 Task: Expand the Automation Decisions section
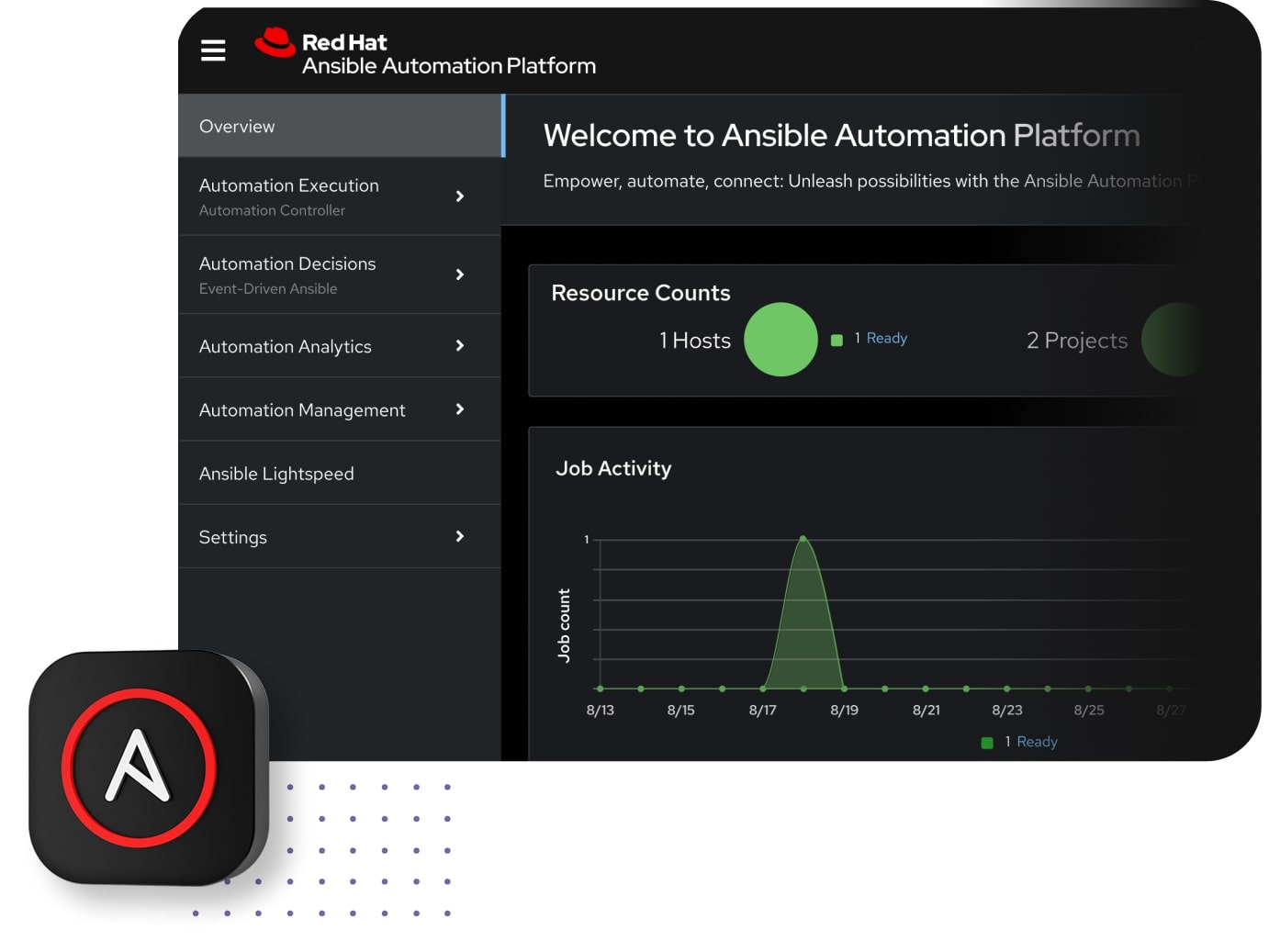(x=459, y=274)
